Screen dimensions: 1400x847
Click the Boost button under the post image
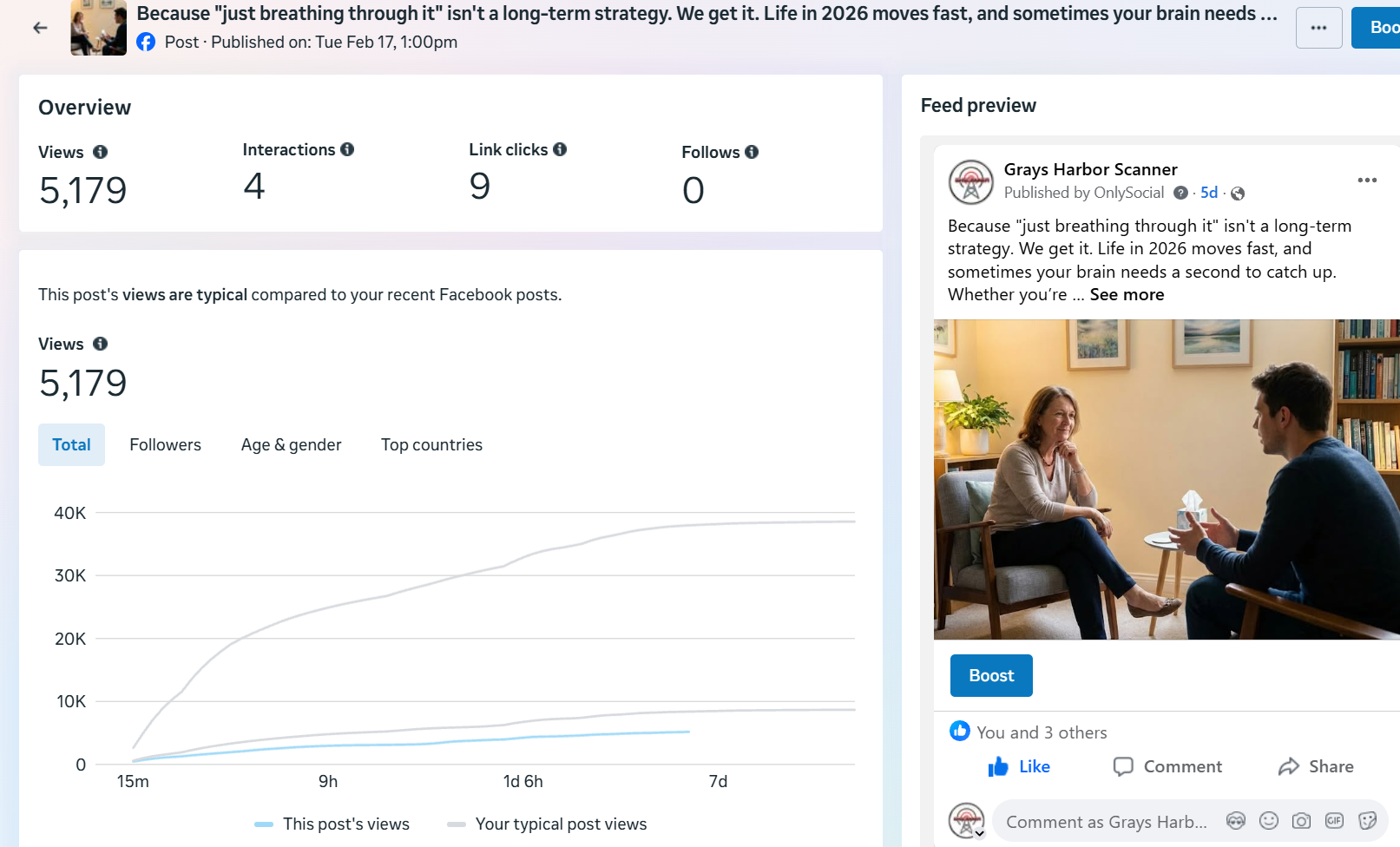pos(991,676)
